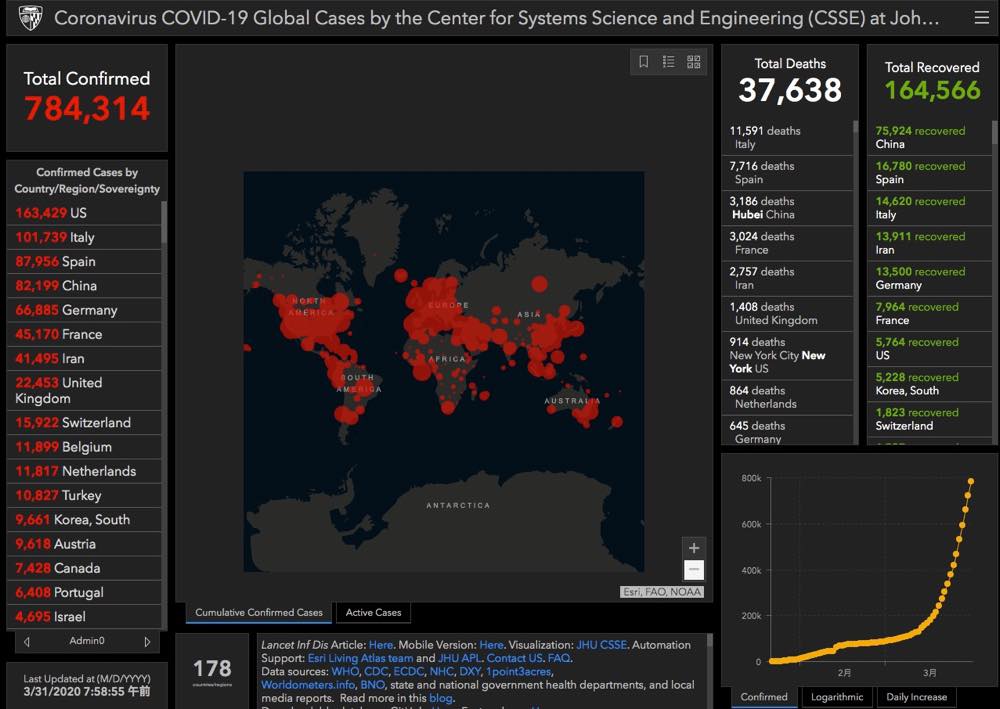The image size is (1000, 709).
Task: Open the CDC data source link
Action: (x=376, y=672)
